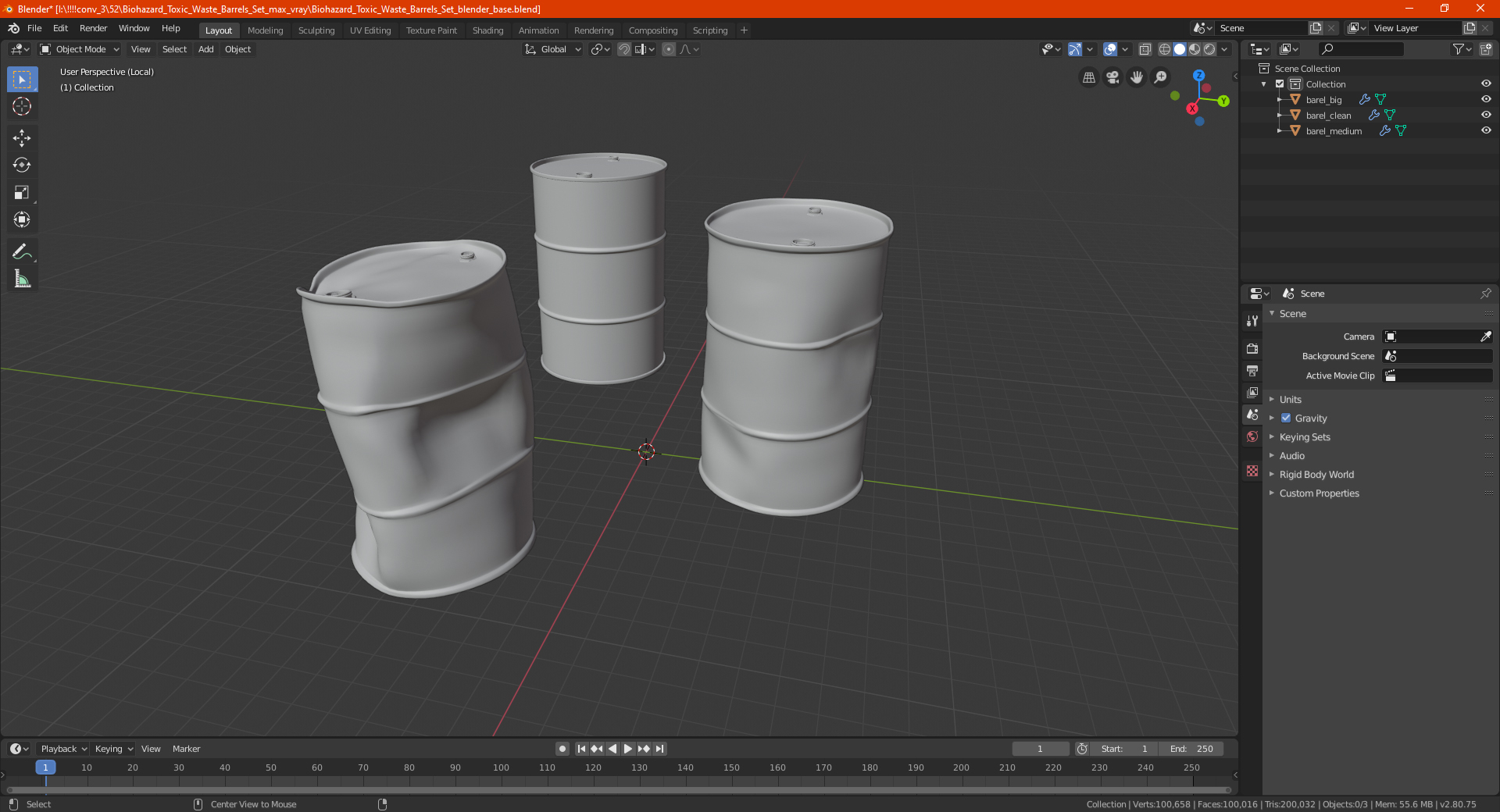The width and height of the screenshot is (1500, 812).
Task: Uncheck the Collection in outliner
Action: click(1280, 84)
